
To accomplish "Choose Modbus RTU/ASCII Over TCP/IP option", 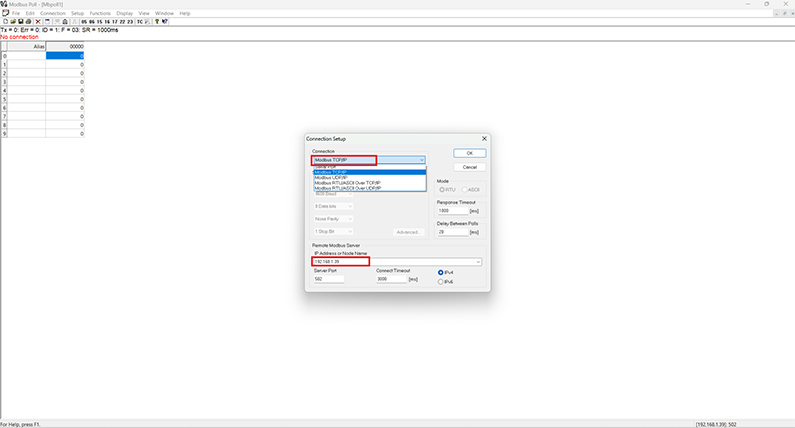I will 348,183.
